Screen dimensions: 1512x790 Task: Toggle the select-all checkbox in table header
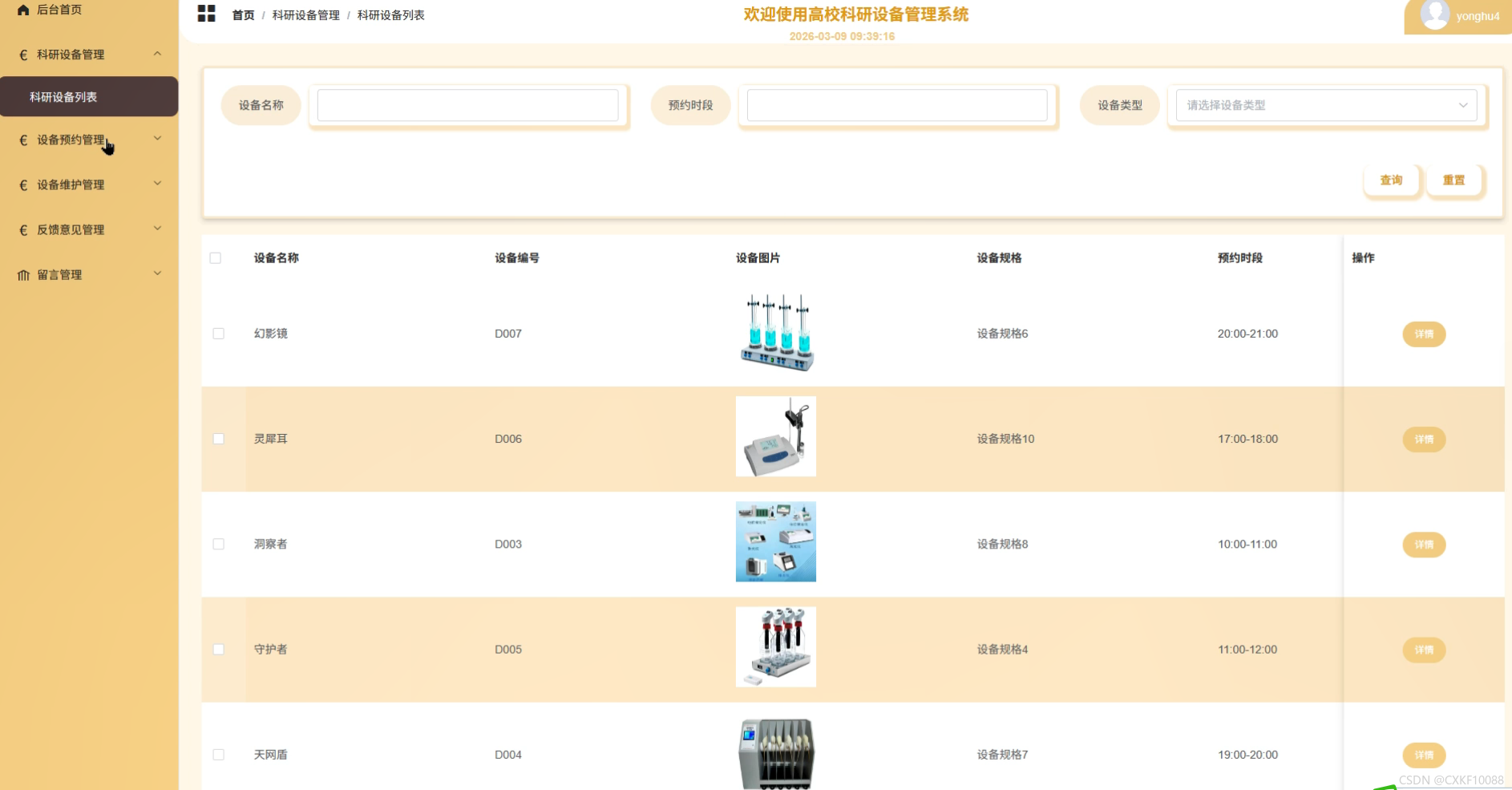(x=216, y=258)
